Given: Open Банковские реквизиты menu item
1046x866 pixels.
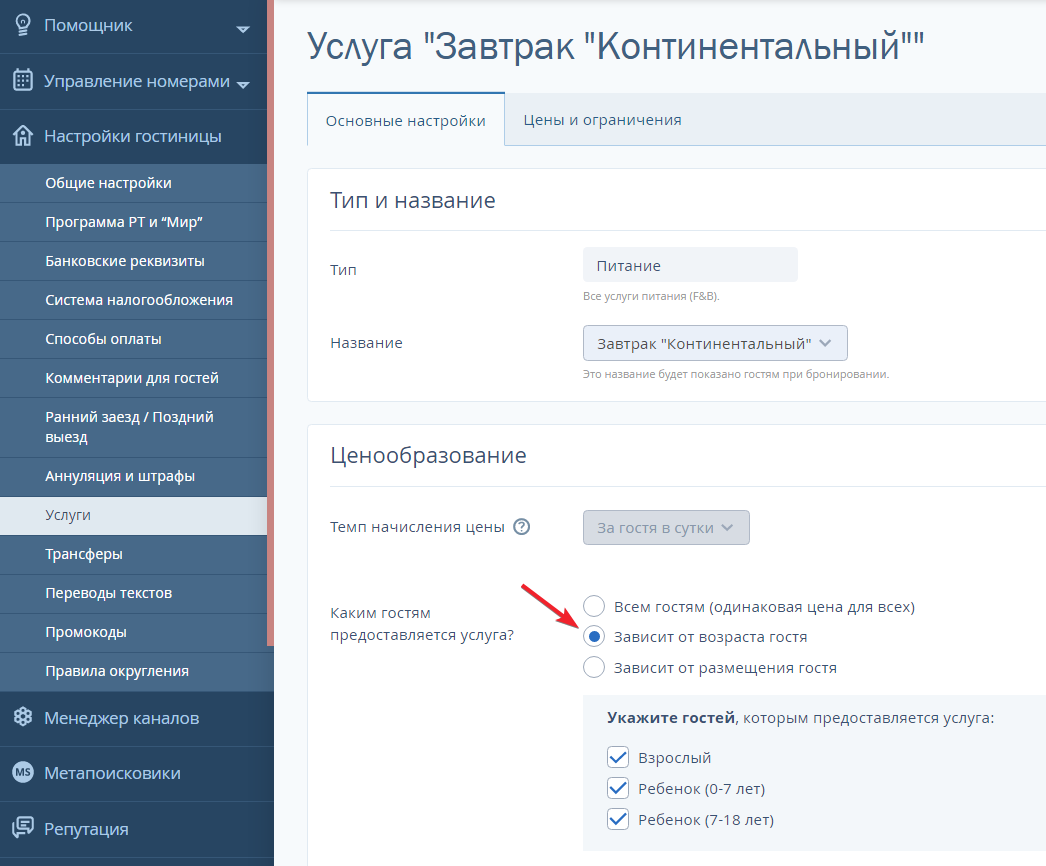Looking at the screenshot, I should click(x=133, y=261).
